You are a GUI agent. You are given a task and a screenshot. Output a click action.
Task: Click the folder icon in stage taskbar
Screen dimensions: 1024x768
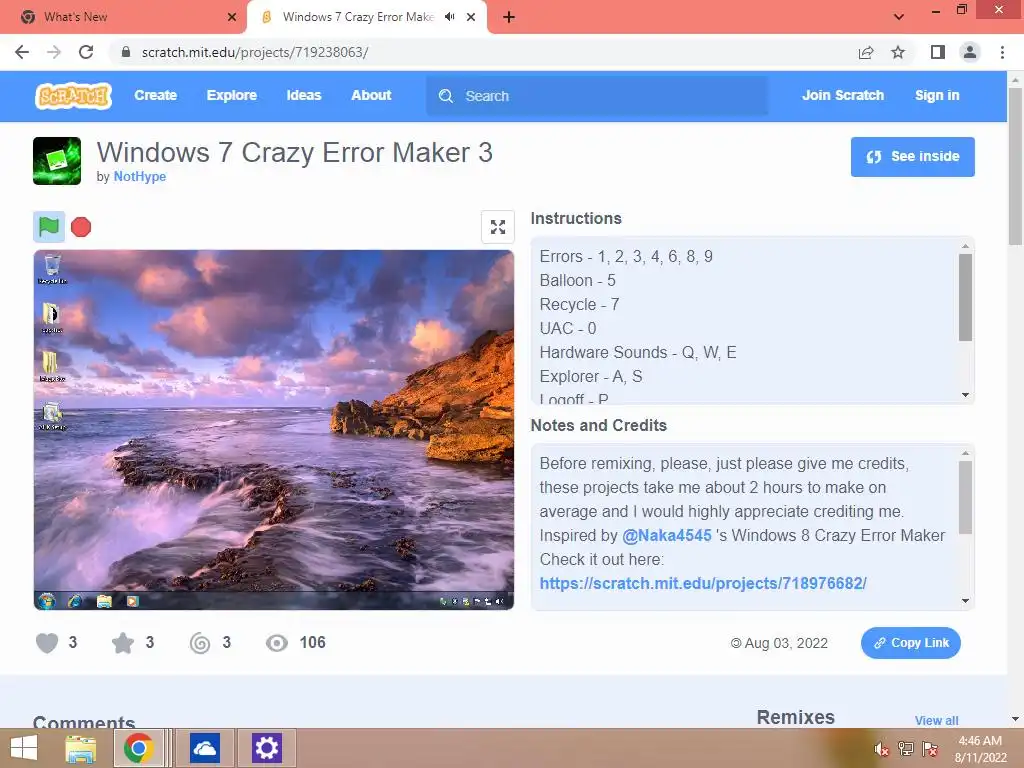104,601
